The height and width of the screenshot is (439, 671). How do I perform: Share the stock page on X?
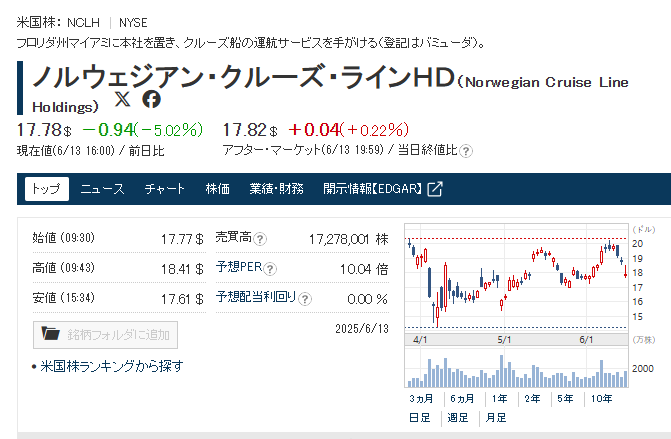(122, 99)
